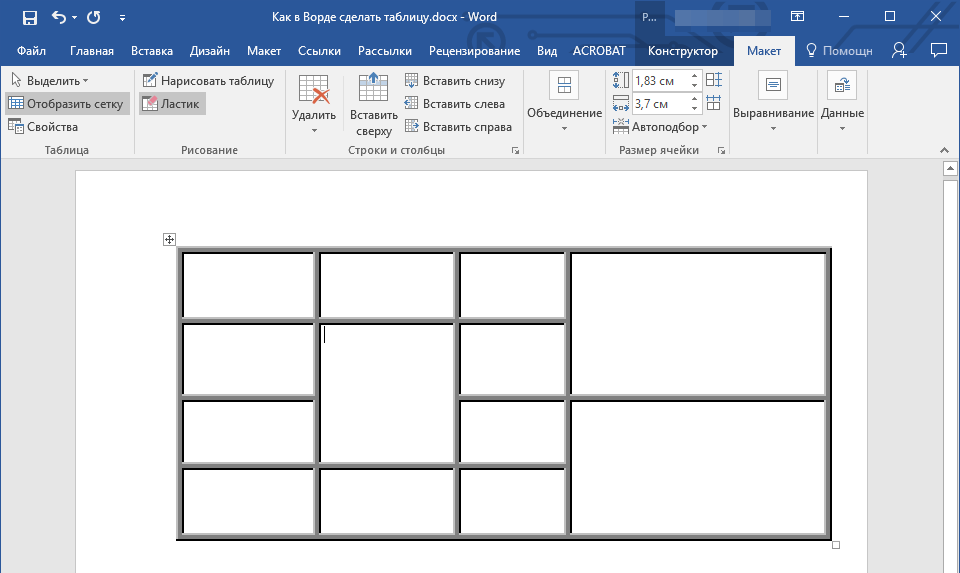Undo the last action
Screen dimensions: 960x573
[x=59, y=17]
